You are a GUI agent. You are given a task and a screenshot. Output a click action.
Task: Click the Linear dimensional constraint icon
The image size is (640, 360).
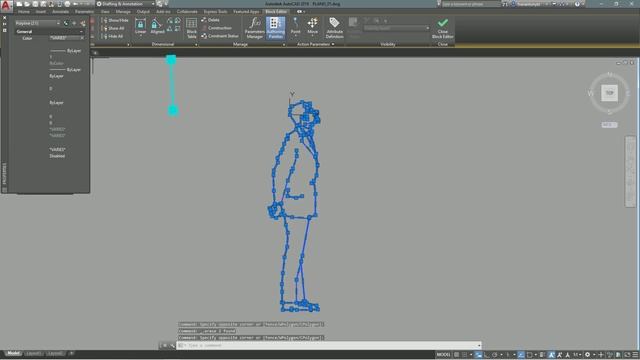140,26
